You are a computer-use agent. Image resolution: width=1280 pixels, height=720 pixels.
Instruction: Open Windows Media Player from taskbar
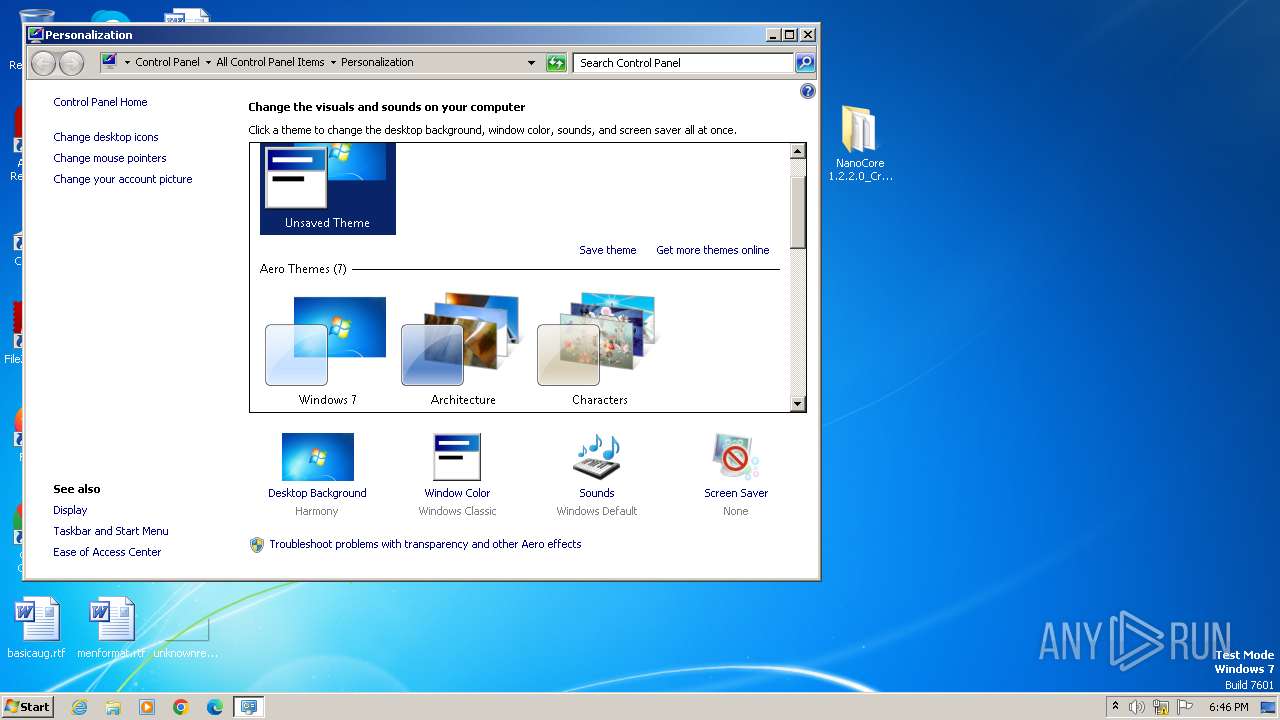pos(147,707)
